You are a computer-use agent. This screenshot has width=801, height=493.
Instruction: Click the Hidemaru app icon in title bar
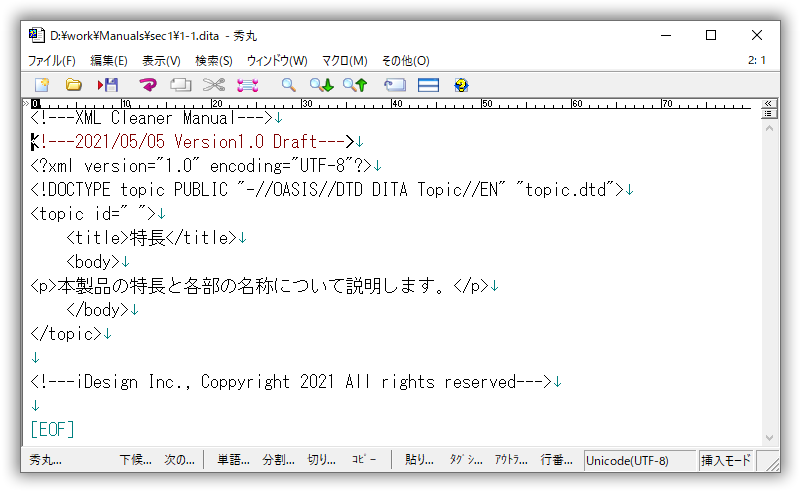coord(36,35)
